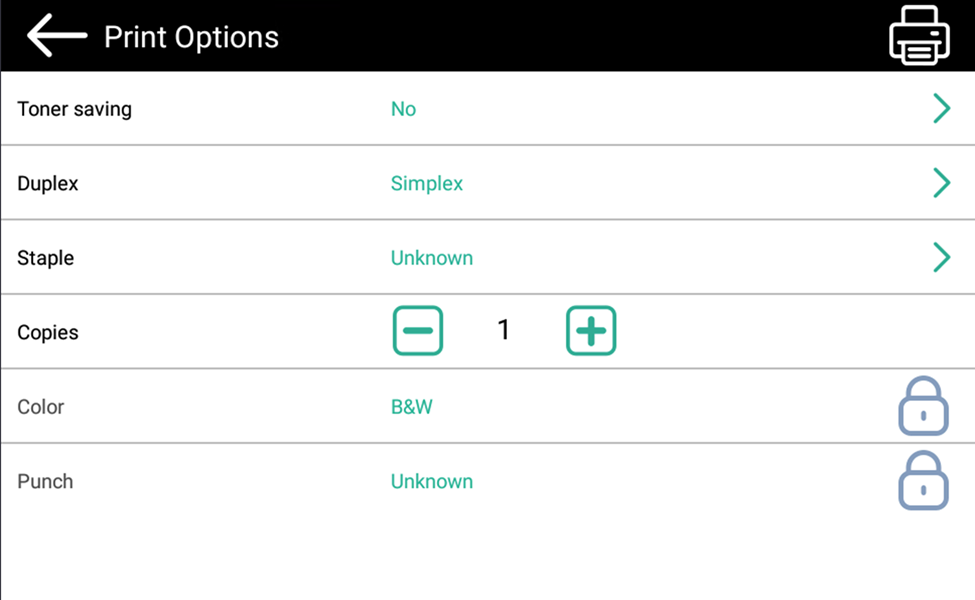Choose the Staple label
The image size is (975, 600).
(x=45, y=258)
